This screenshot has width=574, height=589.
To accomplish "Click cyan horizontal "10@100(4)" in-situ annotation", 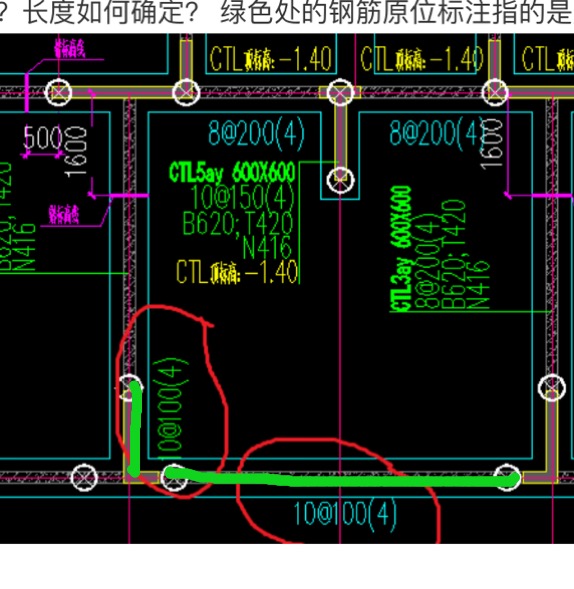I will click(x=345, y=514).
